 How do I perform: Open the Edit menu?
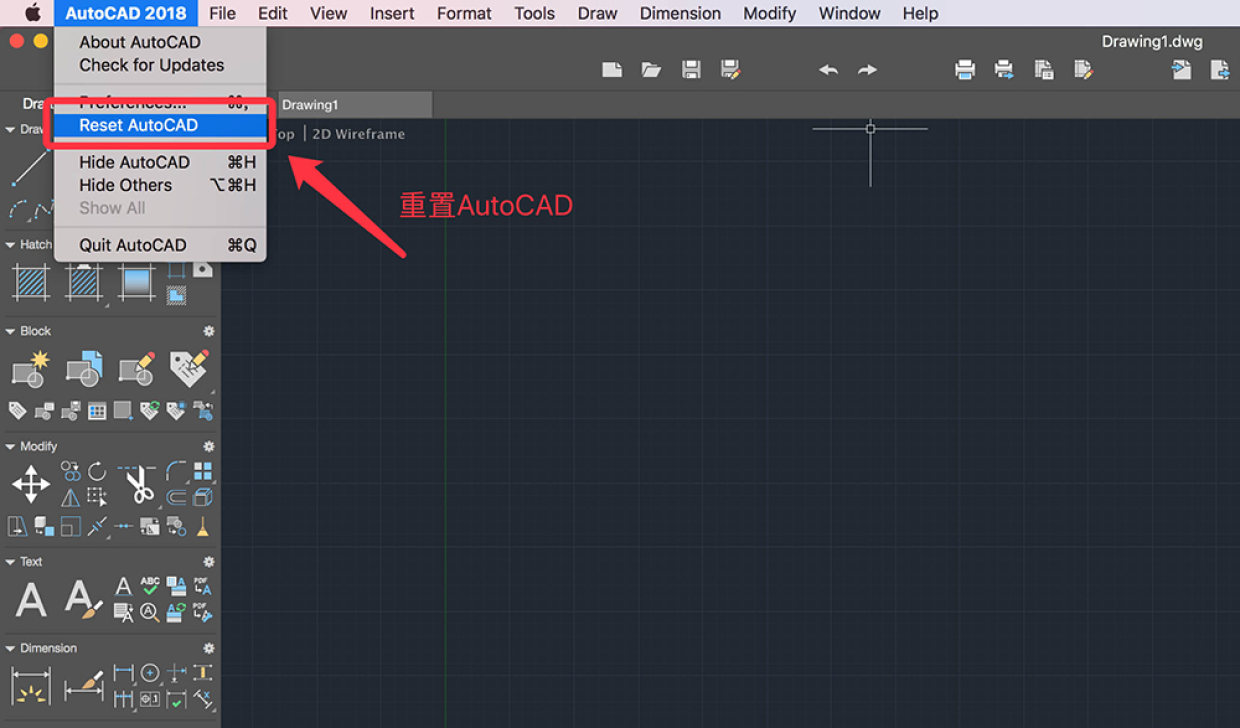pyautogui.click(x=273, y=13)
